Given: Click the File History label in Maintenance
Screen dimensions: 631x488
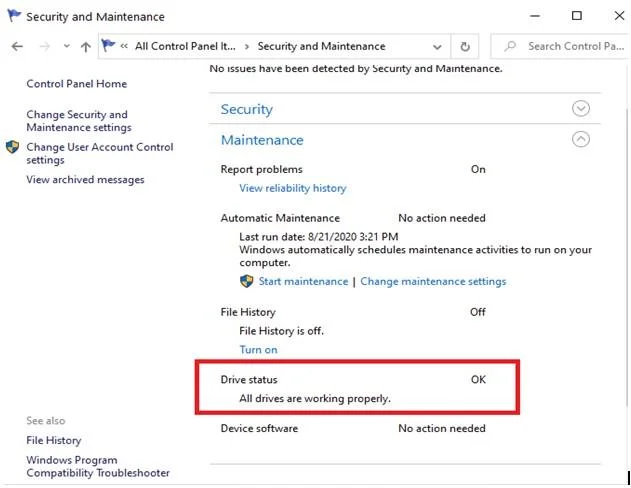Looking at the screenshot, I should [x=248, y=312].
